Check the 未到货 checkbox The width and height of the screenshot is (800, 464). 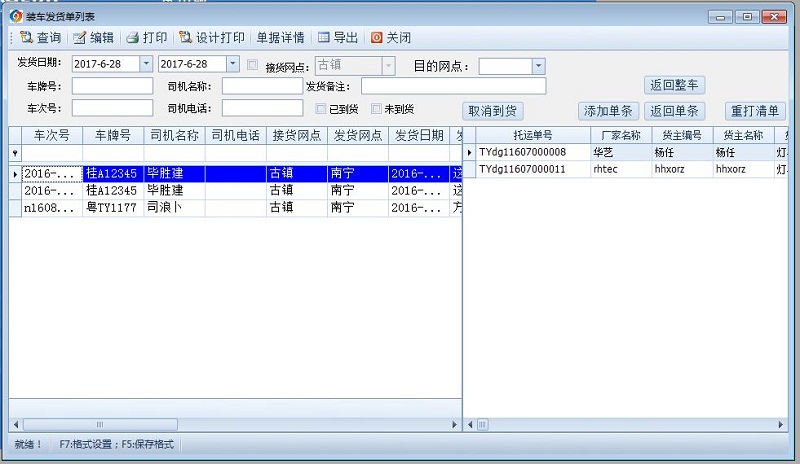pyautogui.click(x=376, y=109)
